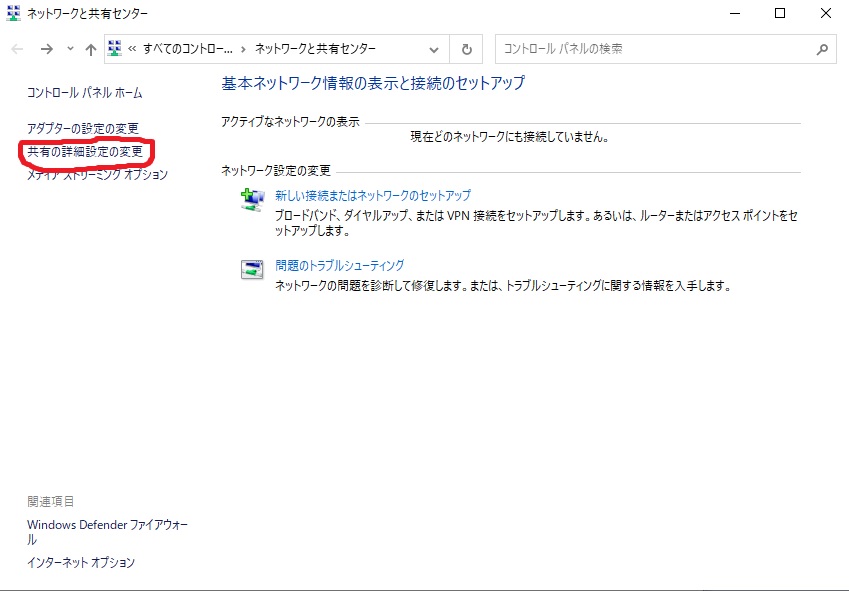Click the up one level arrow
The height and width of the screenshot is (591, 849).
click(92, 48)
